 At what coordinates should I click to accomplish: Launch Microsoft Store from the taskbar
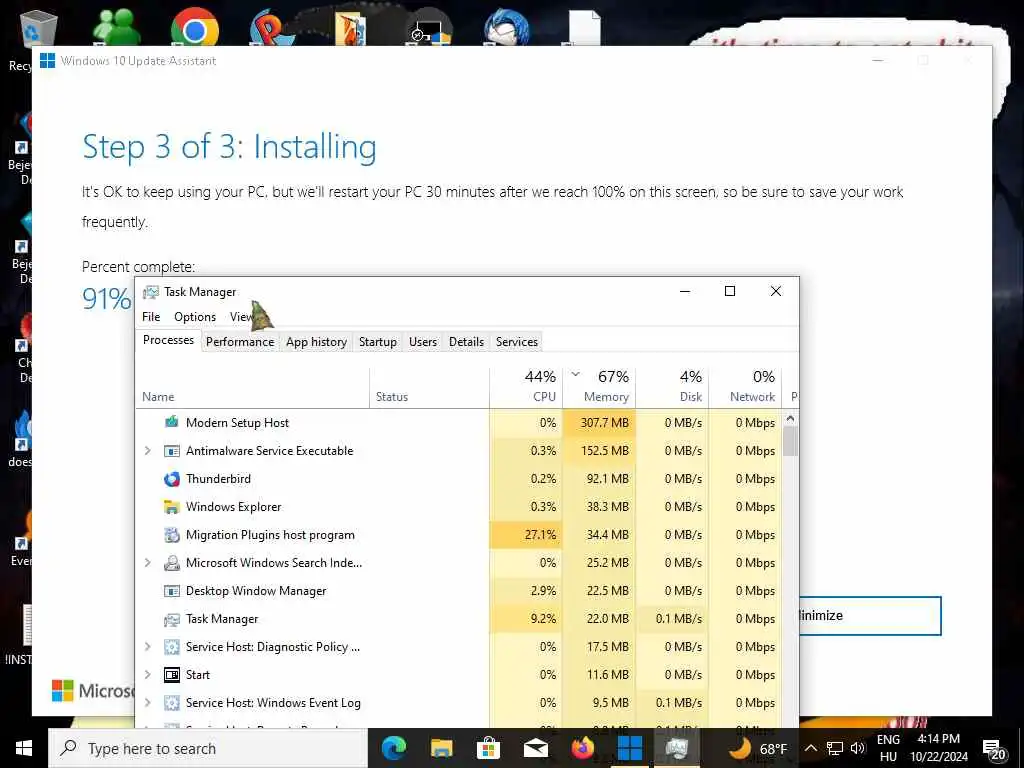488,748
